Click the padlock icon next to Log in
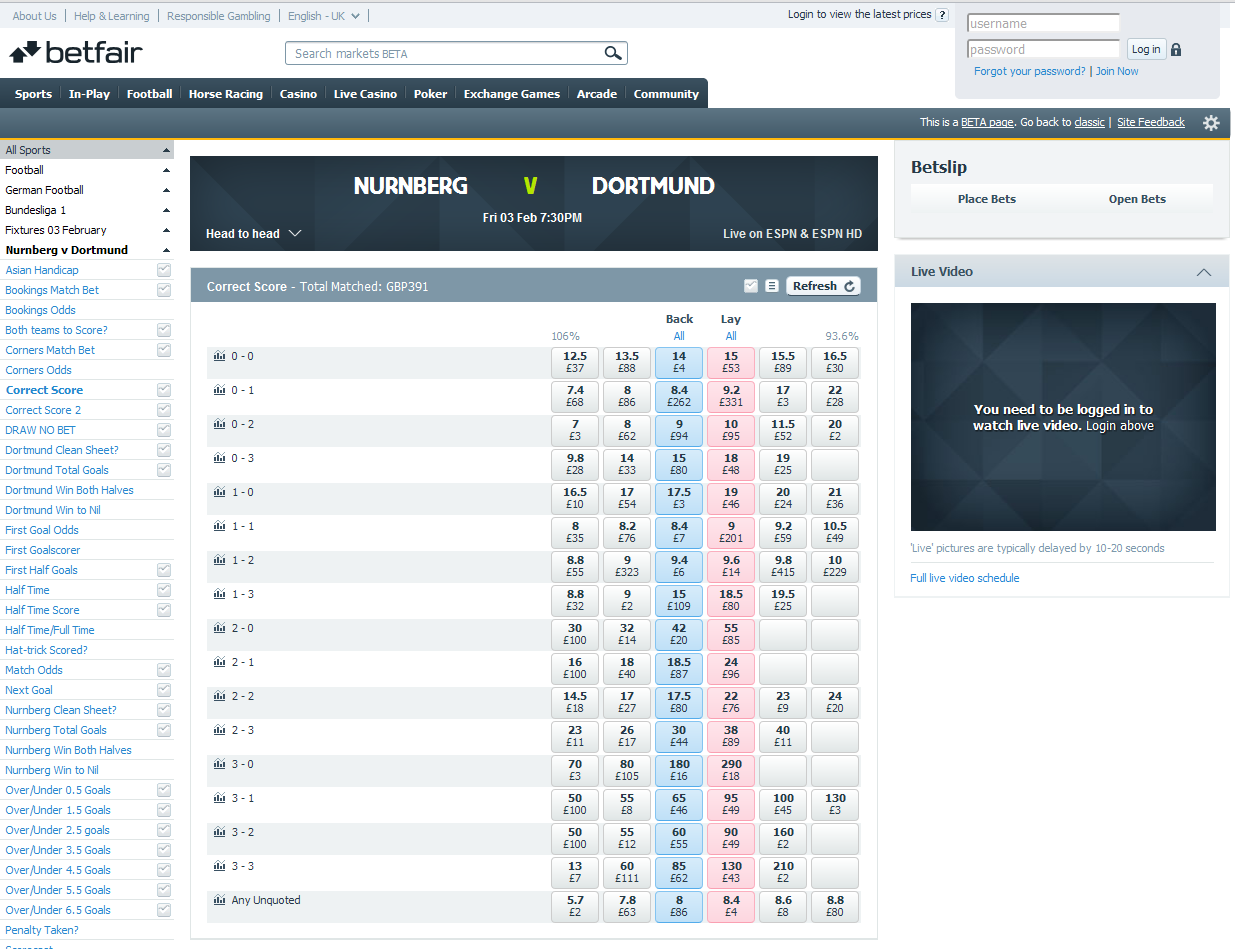1235x949 pixels. (x=1176, y=49)
